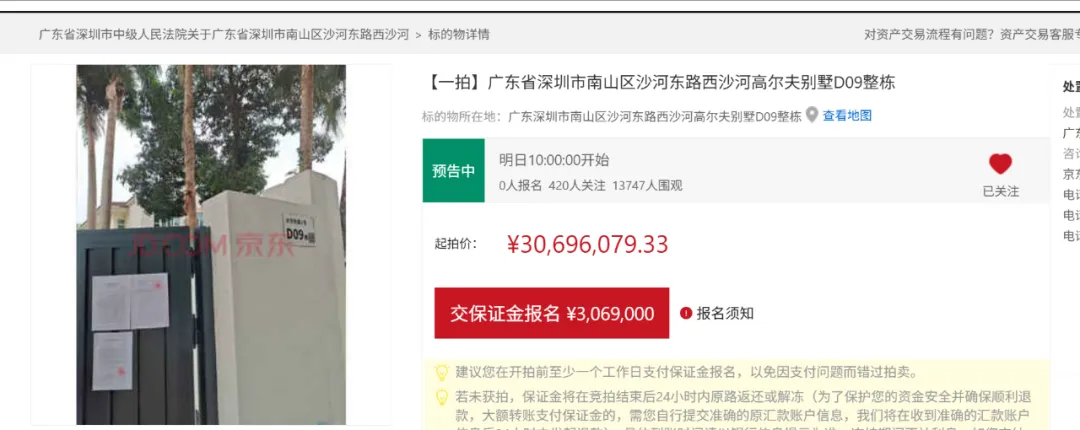The height and width of the screenshot is (430, 1080).
Task: Toggle the red heart favorite icon
Action: (1000, 164)
